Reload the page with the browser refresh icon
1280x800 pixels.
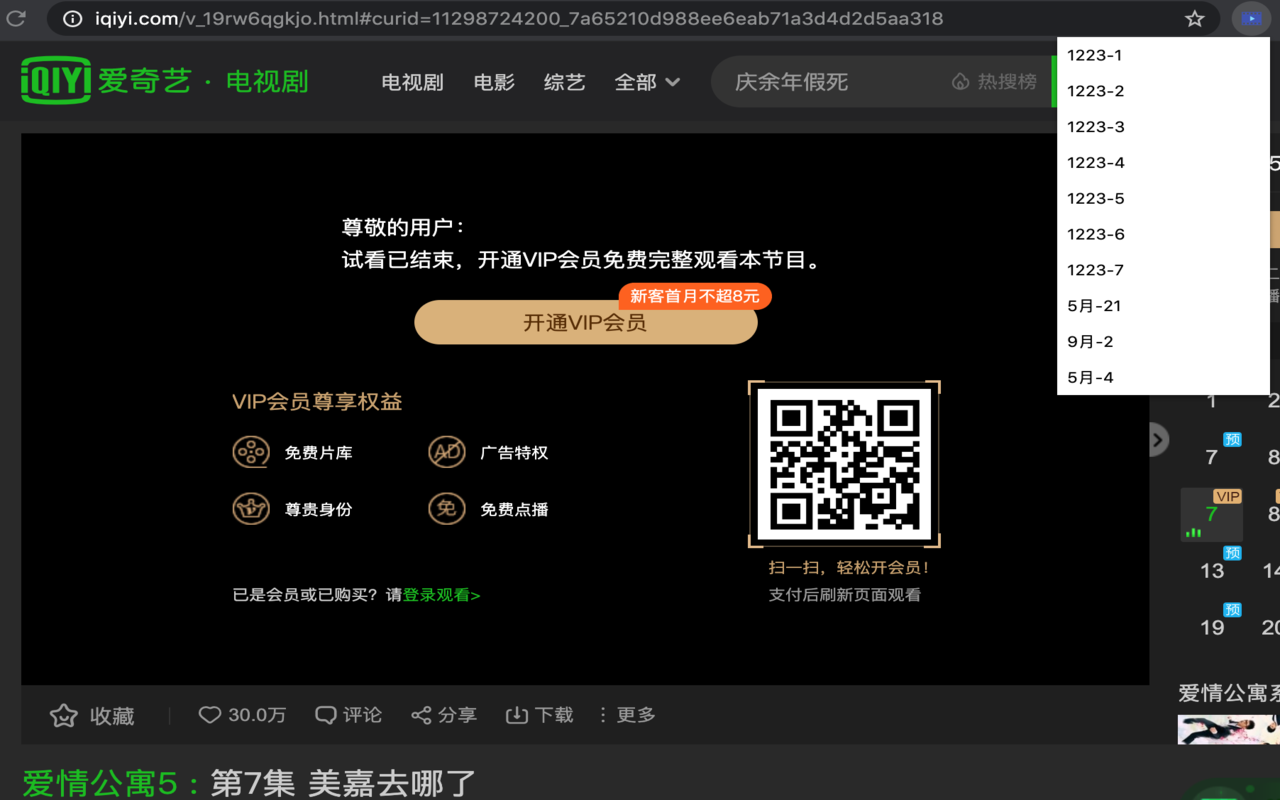pyautogui.click(x=16, y=18)
